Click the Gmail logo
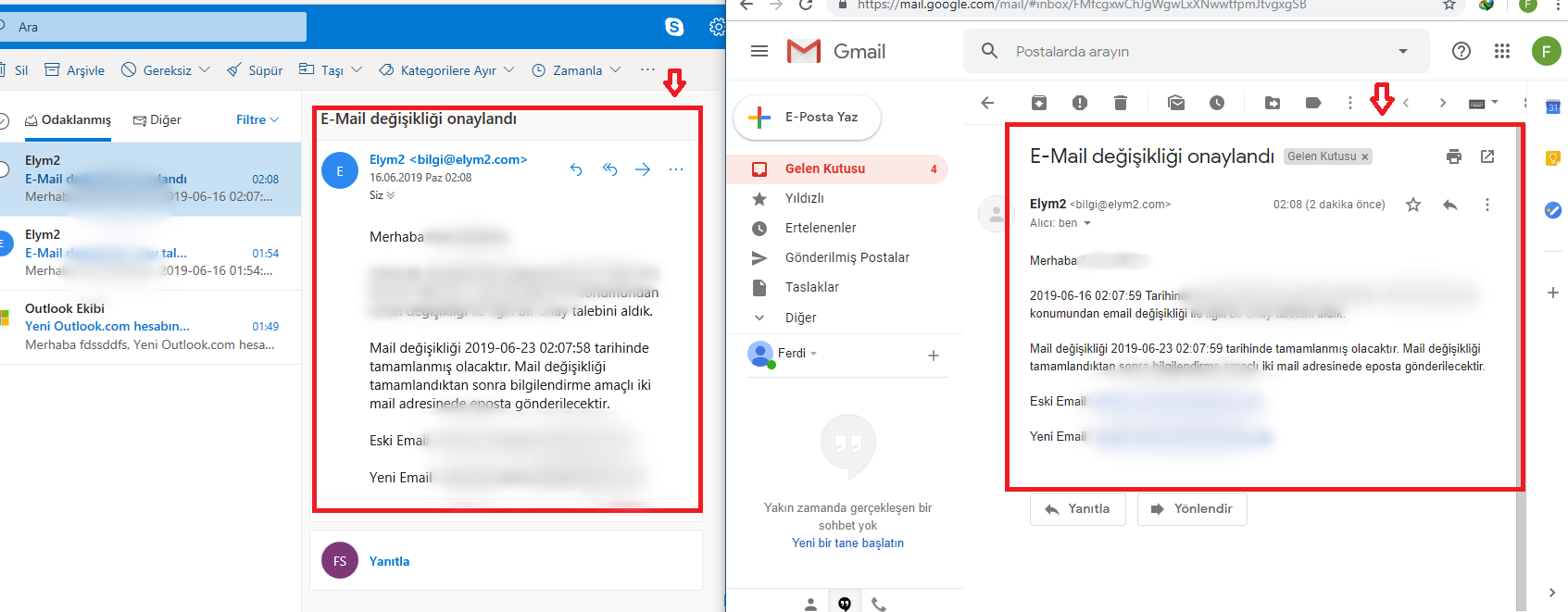Viewport: 1568px width, 612px height. 836,51
